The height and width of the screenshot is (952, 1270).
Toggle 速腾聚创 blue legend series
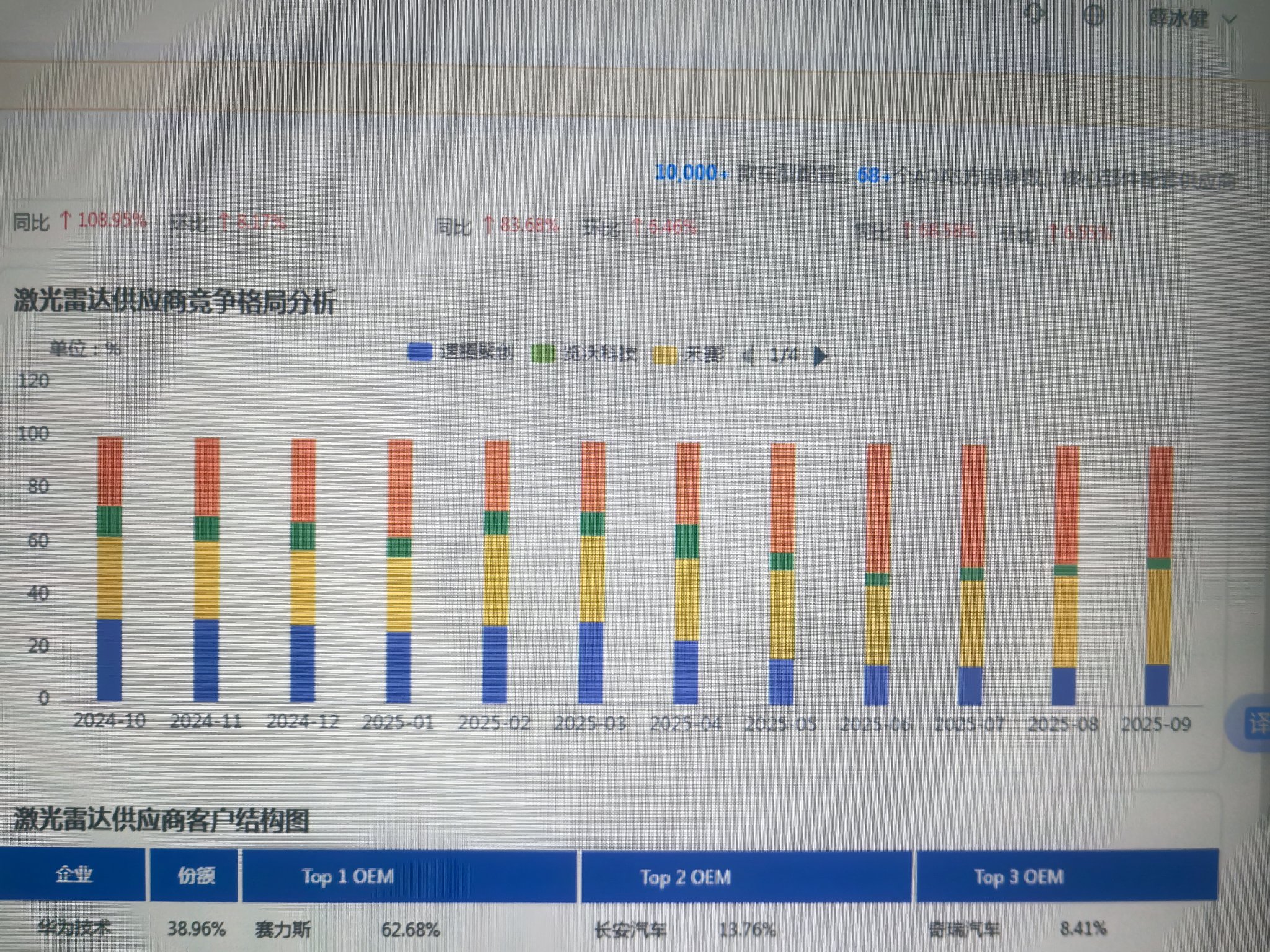(x=461, y=352)
